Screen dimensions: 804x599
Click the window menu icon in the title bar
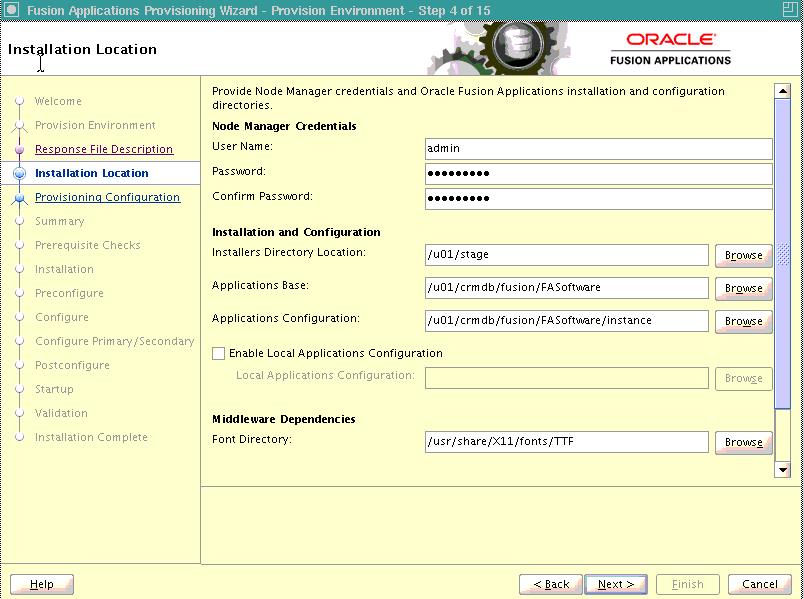(x=11, y=9)
